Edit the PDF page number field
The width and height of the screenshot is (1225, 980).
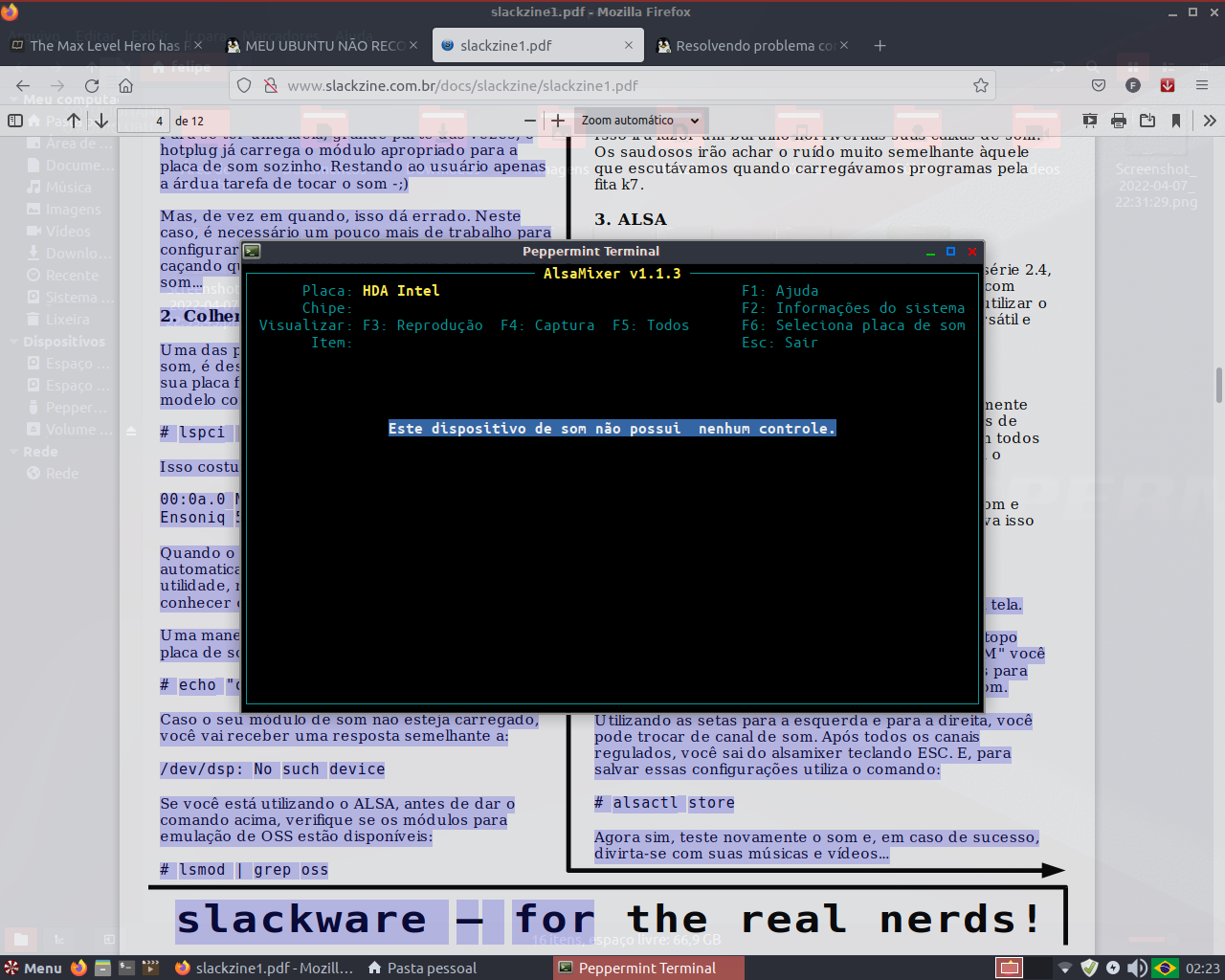click(x=144, y=121)
